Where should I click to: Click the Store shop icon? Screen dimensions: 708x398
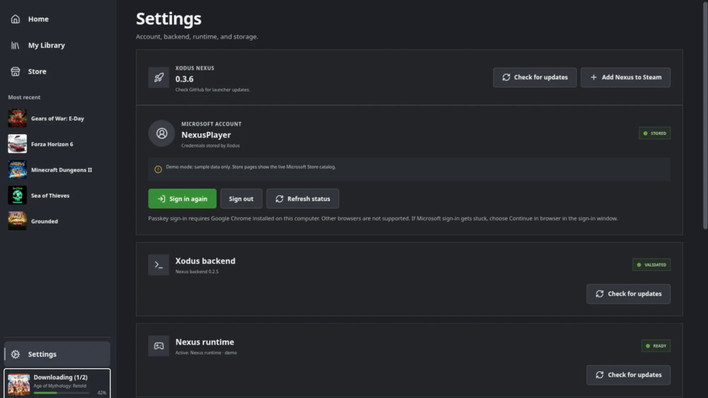pyautogui.click(x=15, y=71)
